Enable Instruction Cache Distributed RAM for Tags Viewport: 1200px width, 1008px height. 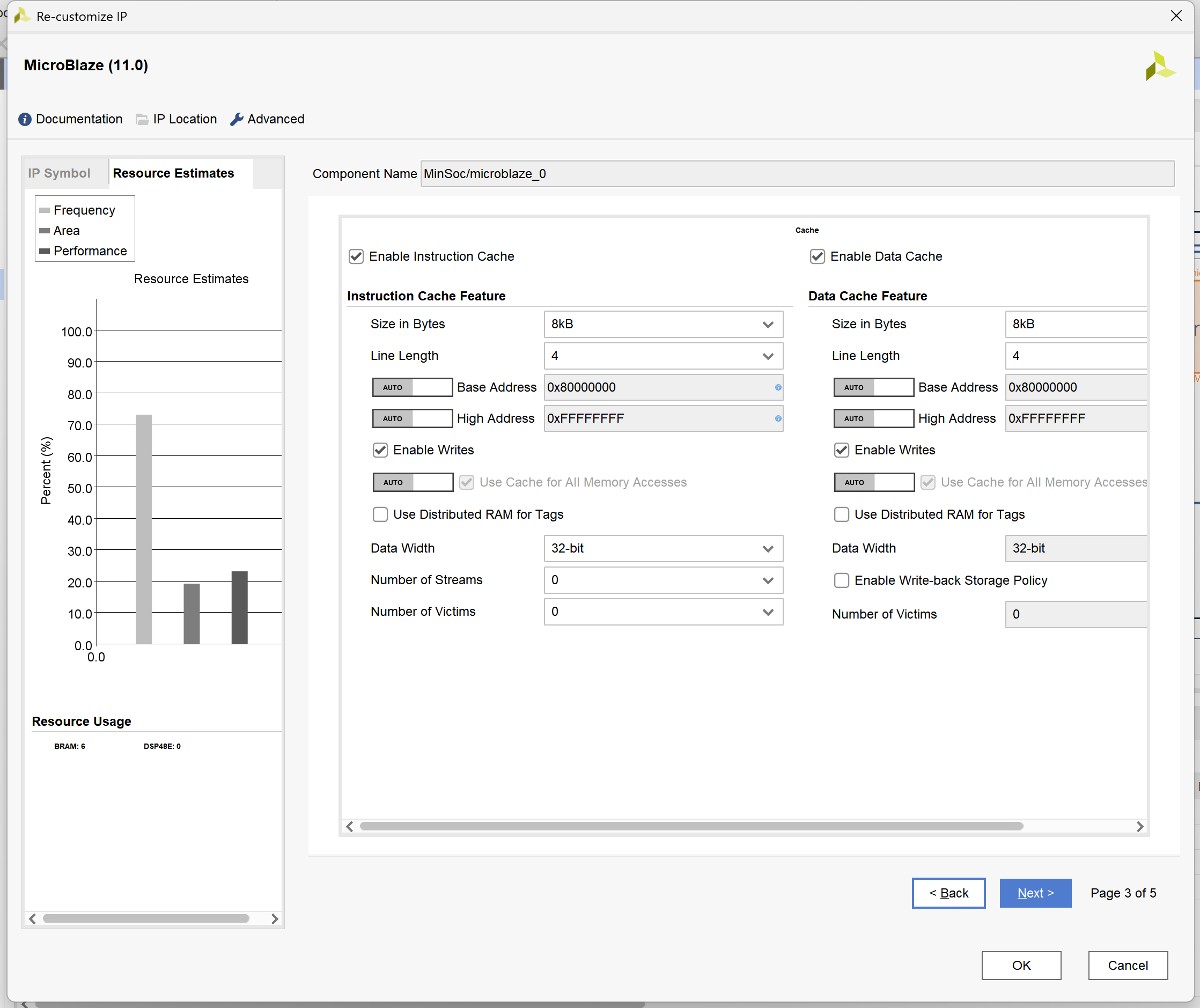(x=380, y=514)
